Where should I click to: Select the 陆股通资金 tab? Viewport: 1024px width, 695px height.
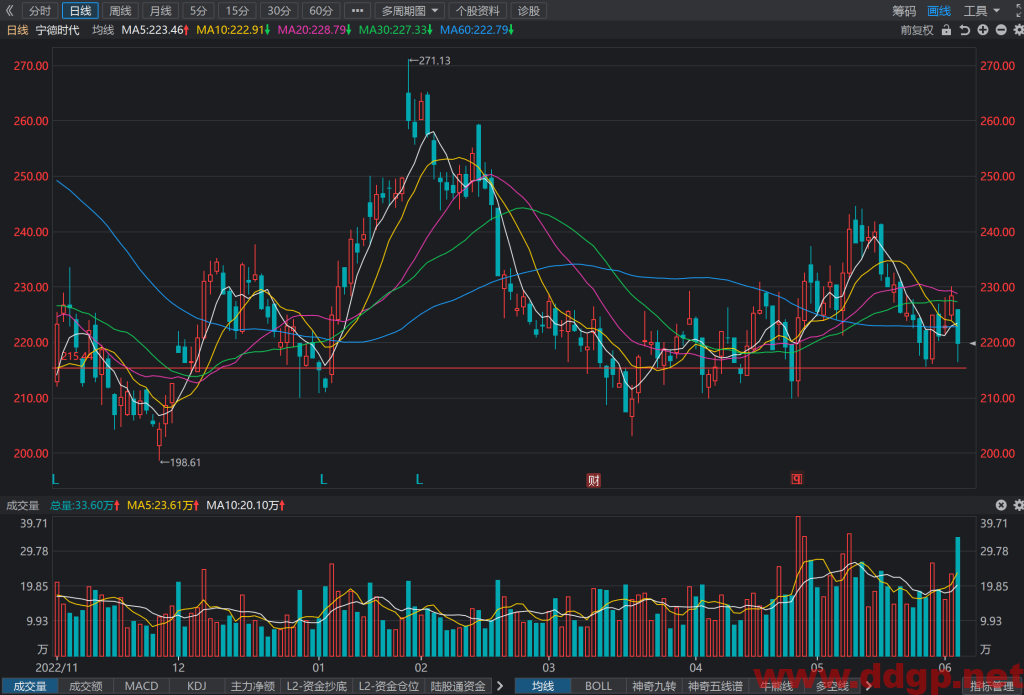[458, 686]
